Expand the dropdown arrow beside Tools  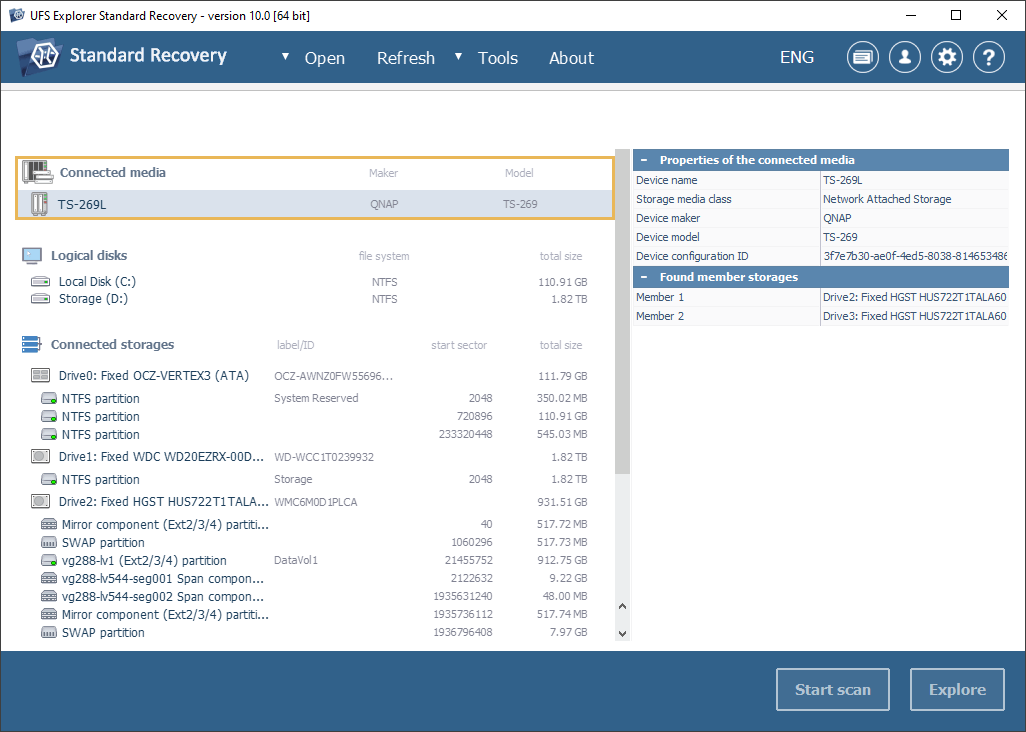[459, 57]
